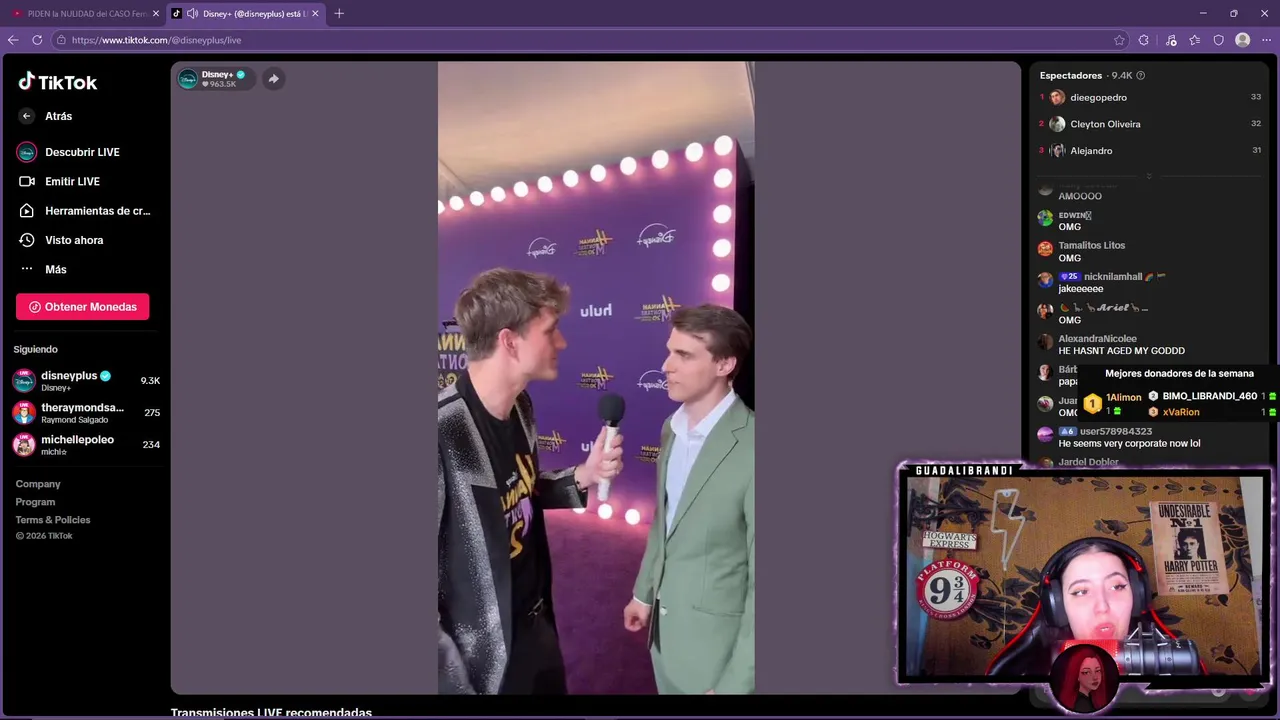Open disneyplus in Siguiendo list
This screenshot has height=720, width=1280.
click(85, 380)
